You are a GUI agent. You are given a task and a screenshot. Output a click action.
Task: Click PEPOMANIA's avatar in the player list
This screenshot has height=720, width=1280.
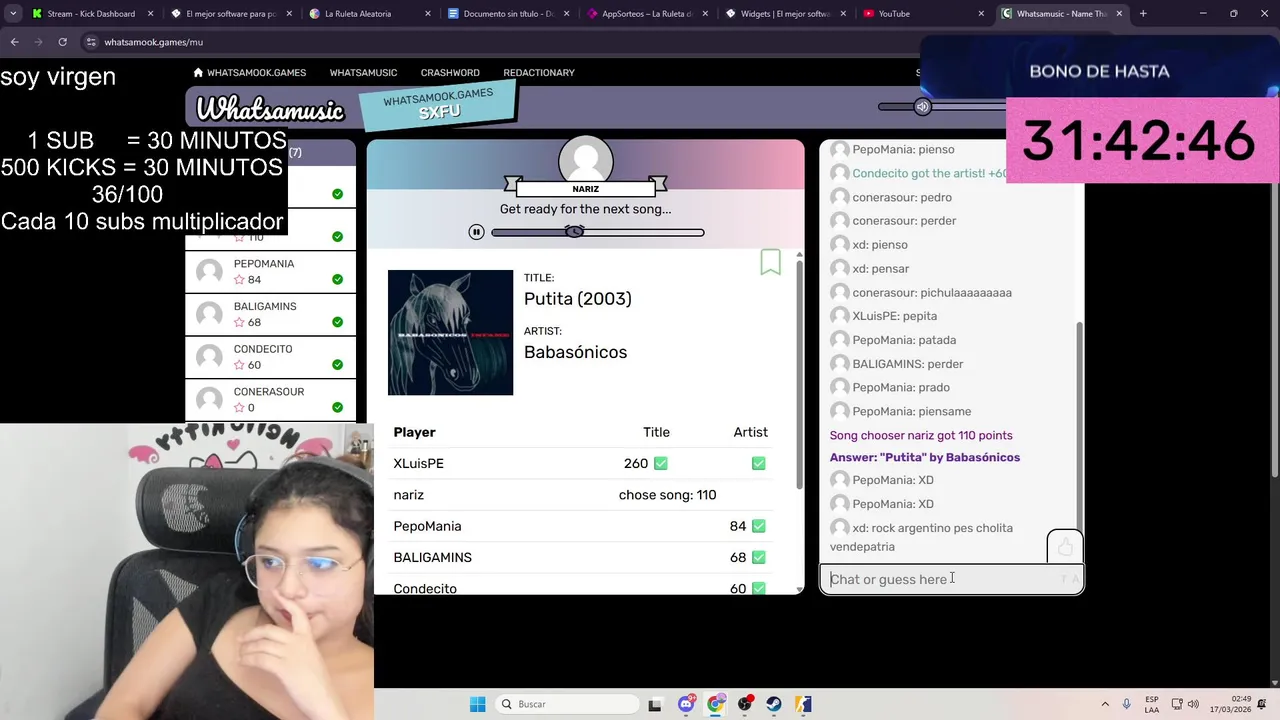coord(209,272)
